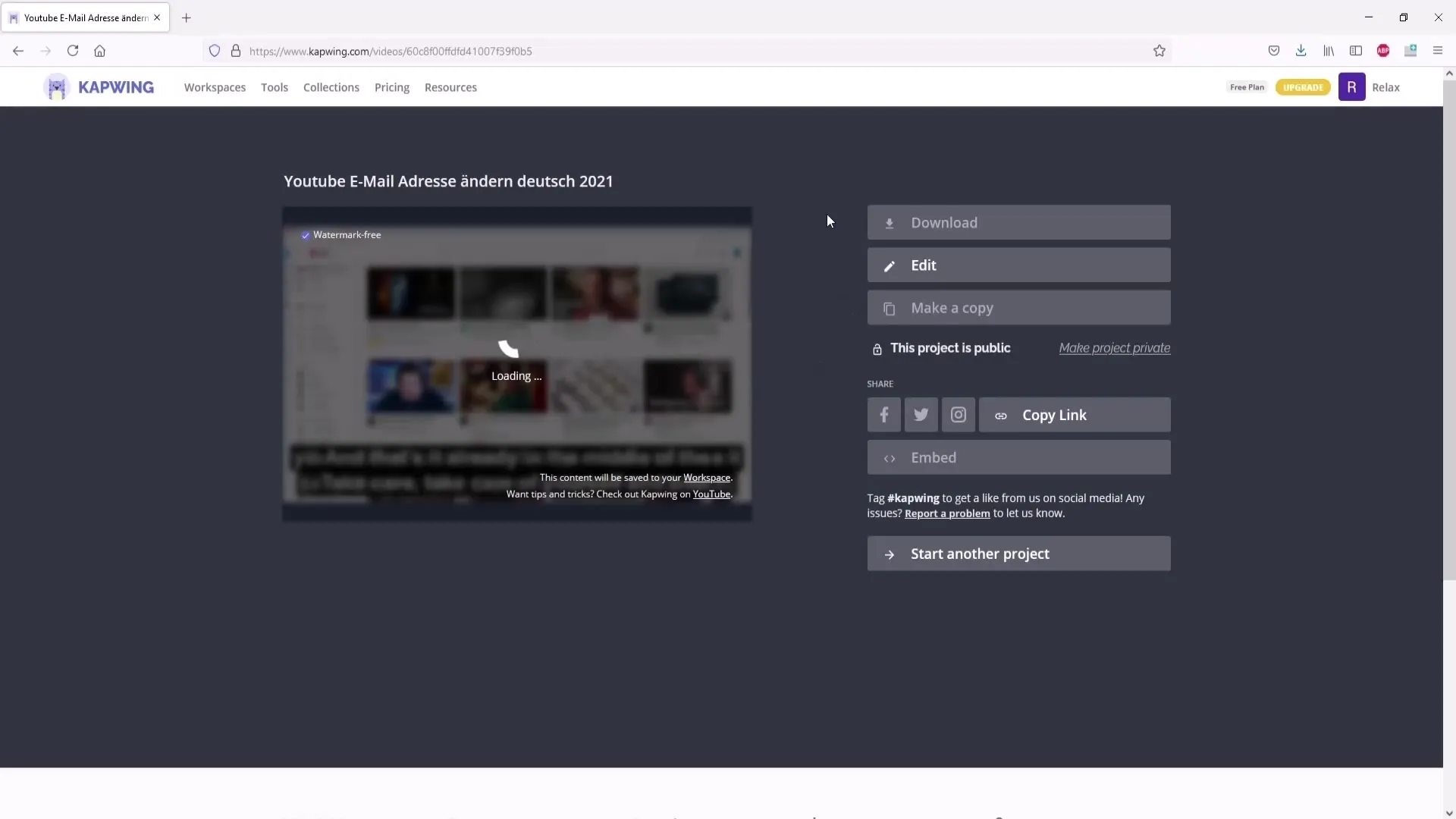Click the loading video thumbnail
Screen dimensions: 1456x819
(517, 363)
